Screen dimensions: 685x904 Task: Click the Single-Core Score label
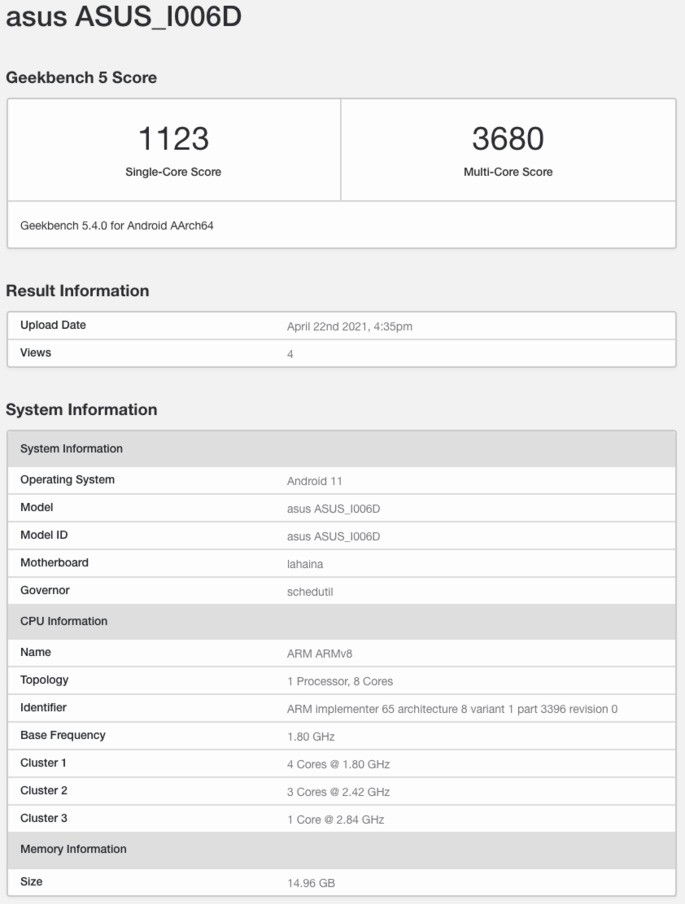click(x=174, y=172)
